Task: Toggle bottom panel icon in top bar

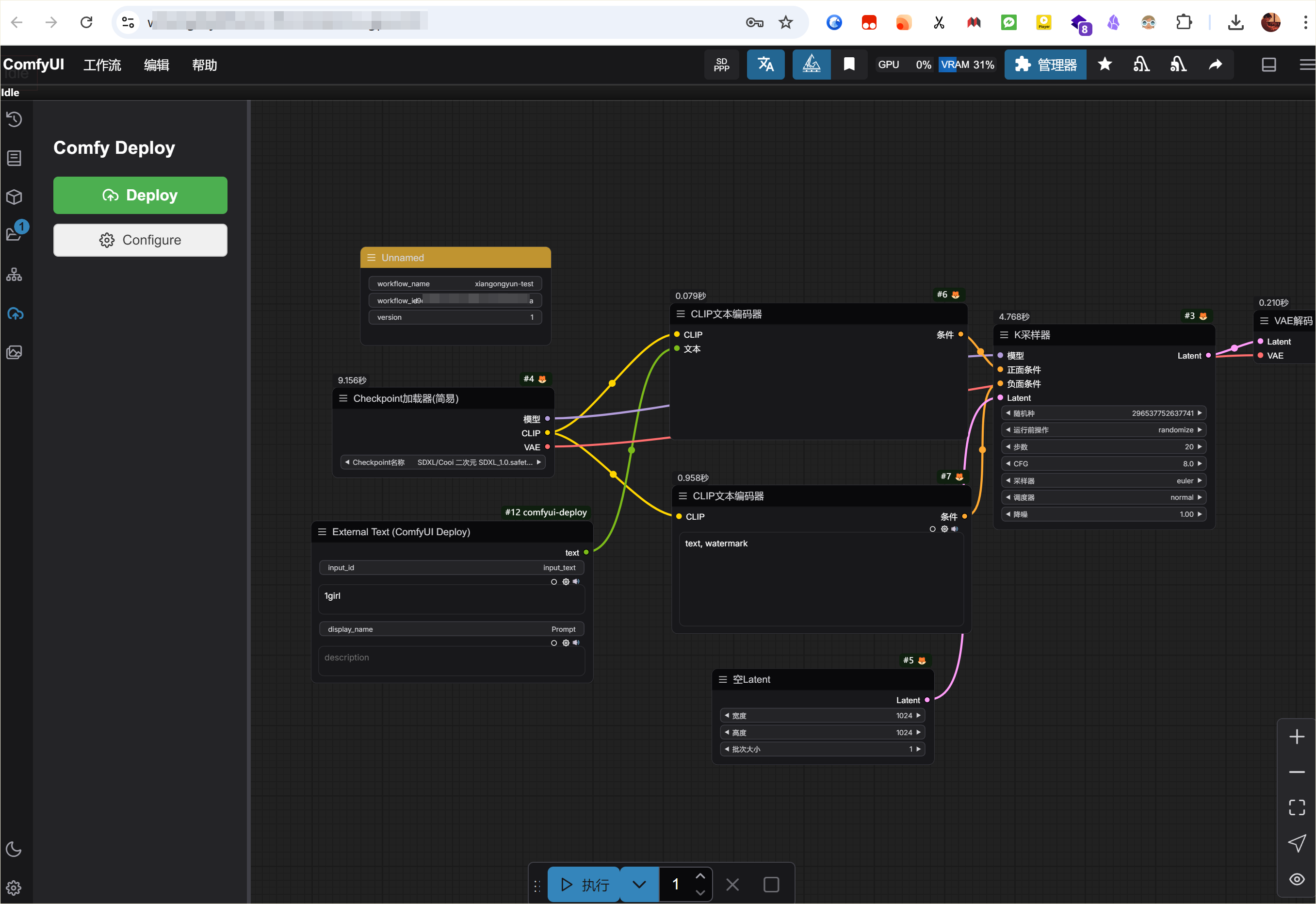Action: (x=1268, y=65)
